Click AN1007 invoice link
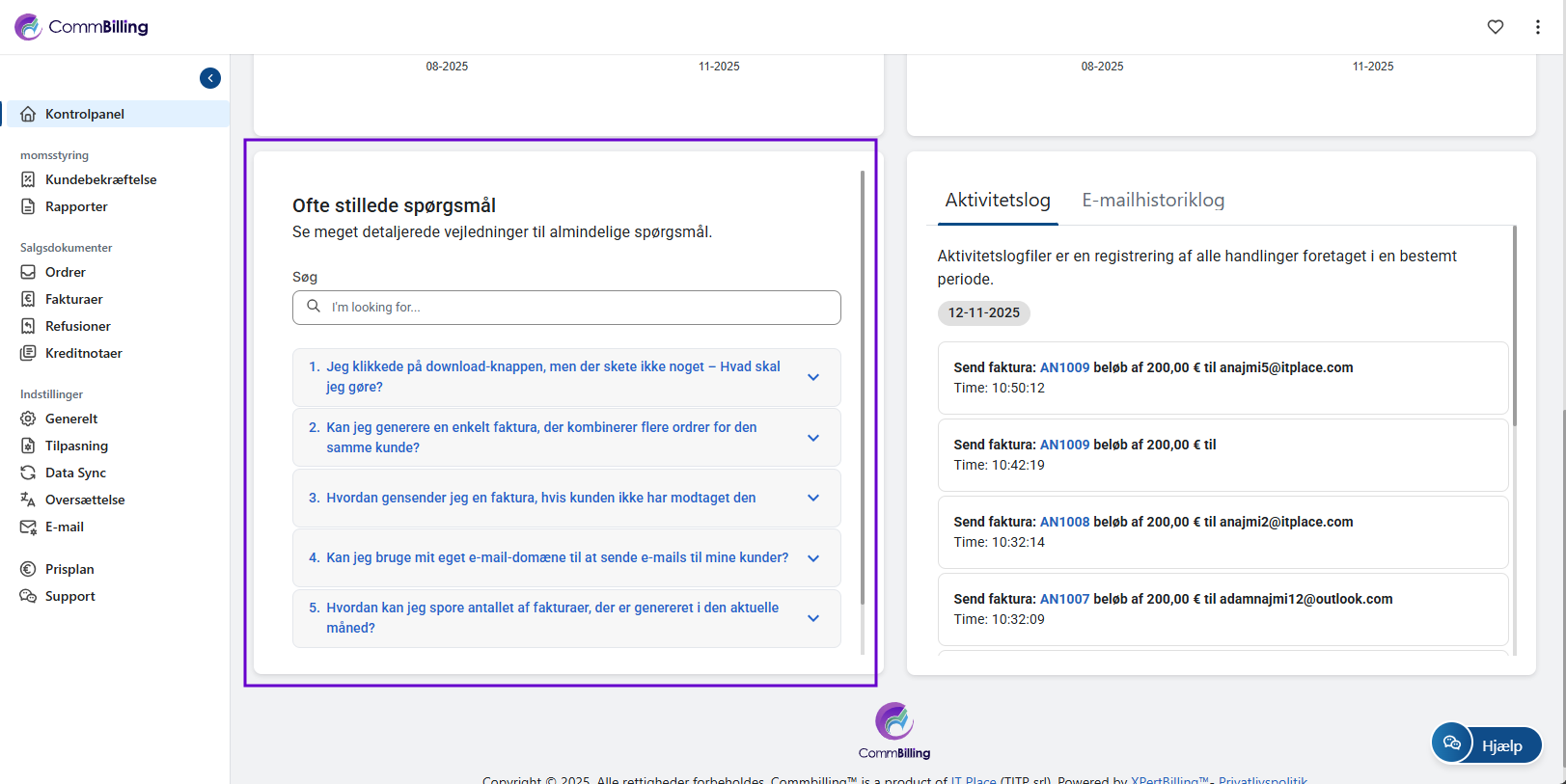 click(1064, 599)
